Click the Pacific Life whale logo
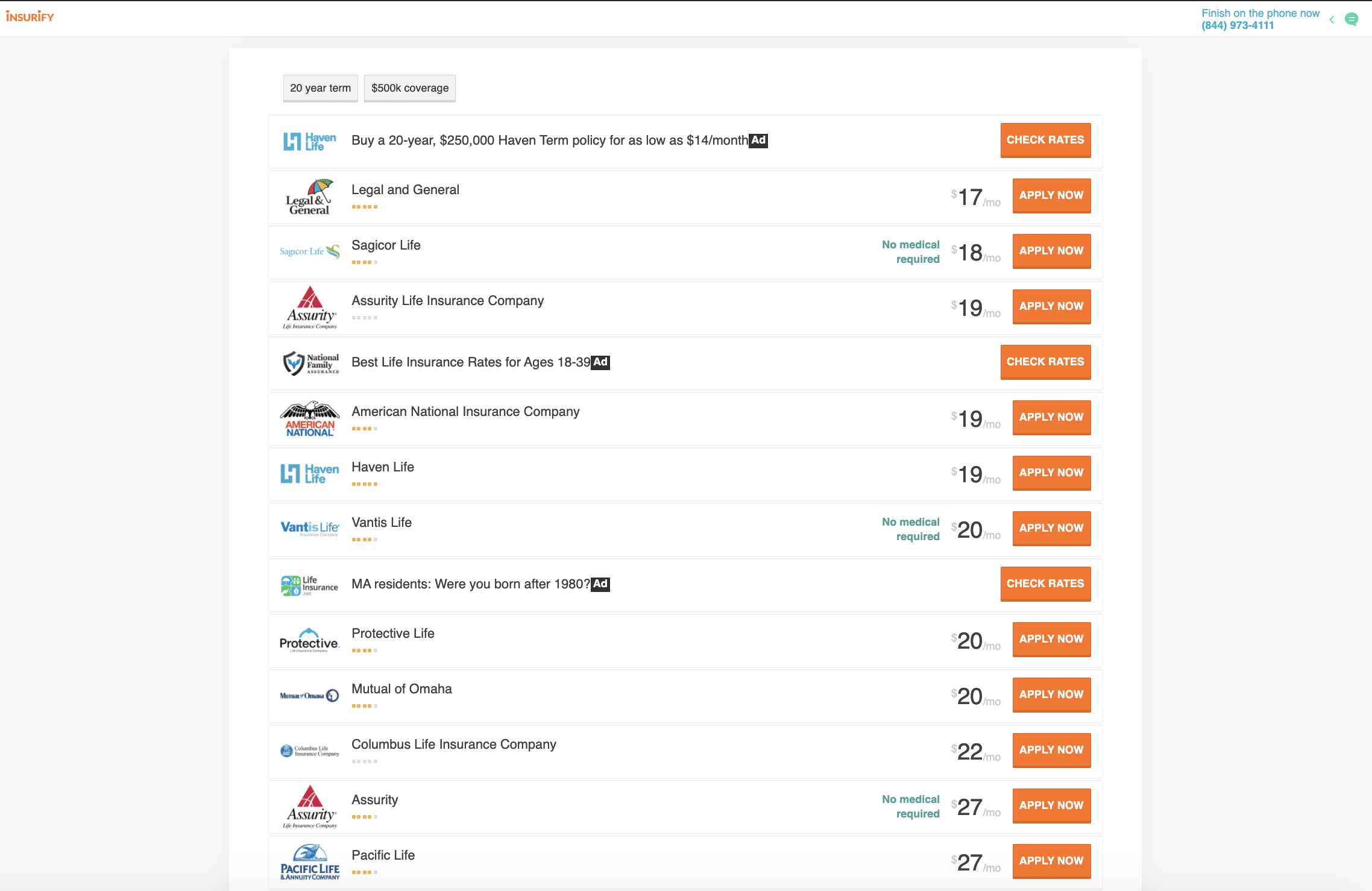Image resolution: width=1372 pixels, height=891 pixels. [x=310, y=862]
